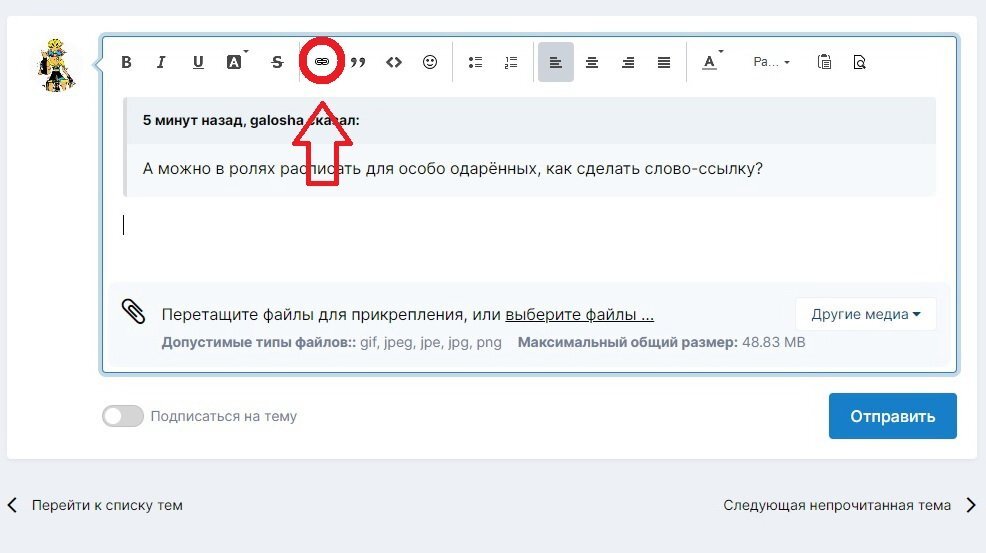Center-align the text
986x553 pixels.
(x=592, y=62)
